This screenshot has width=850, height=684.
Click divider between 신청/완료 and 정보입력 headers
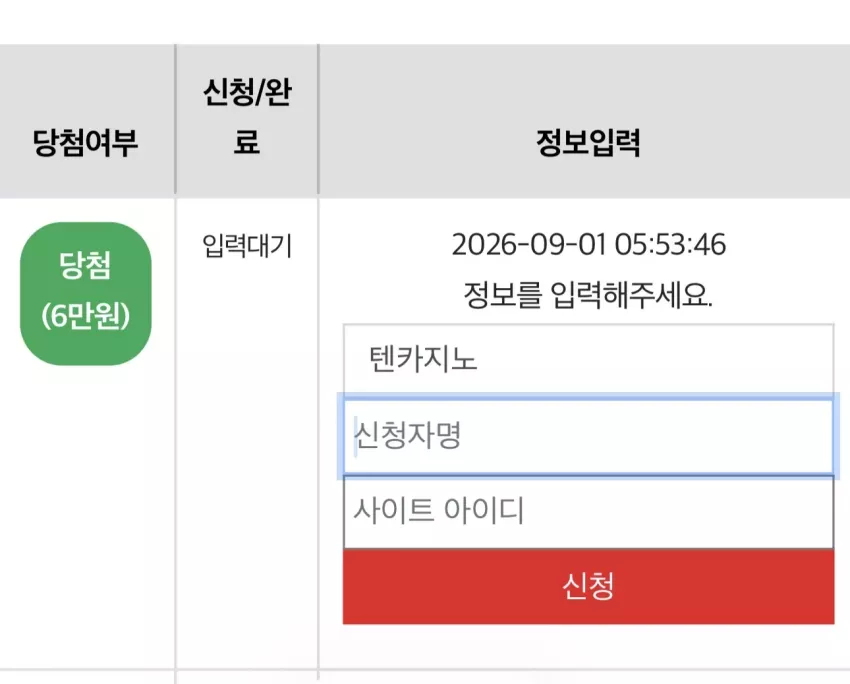click(318, 119)
